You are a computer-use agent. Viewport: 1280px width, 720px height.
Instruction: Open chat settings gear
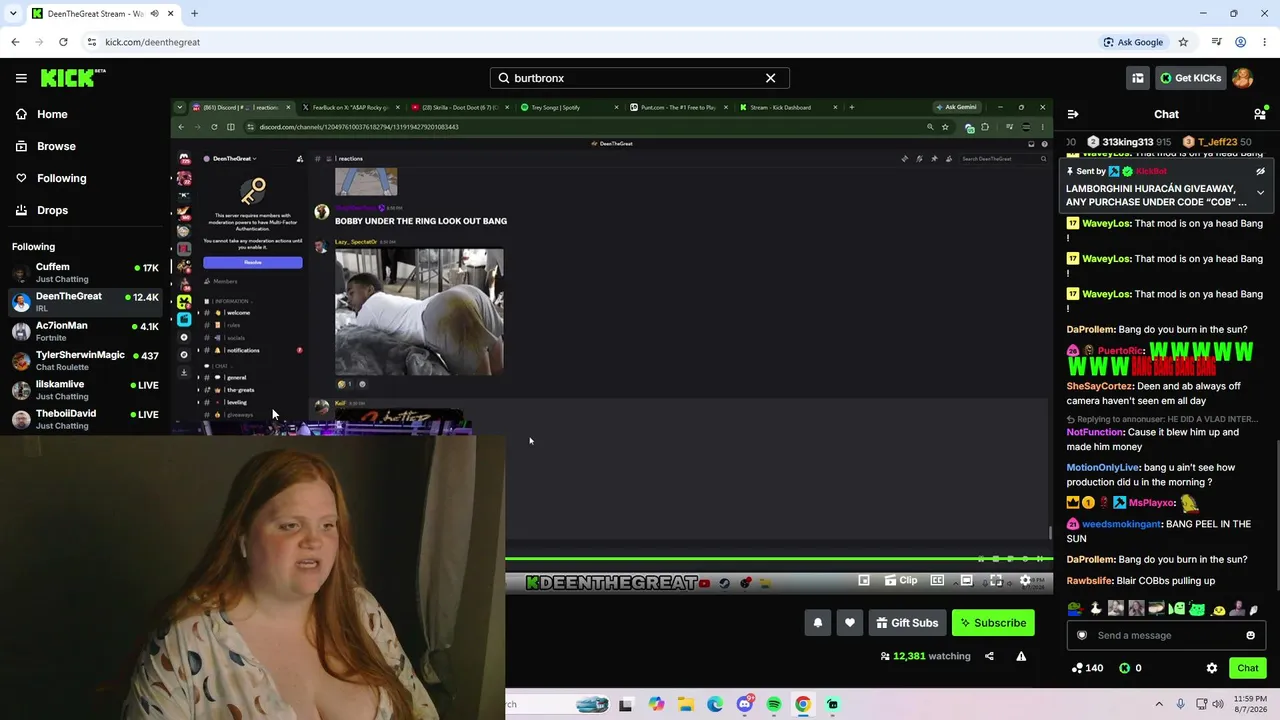click(1212, 668)
